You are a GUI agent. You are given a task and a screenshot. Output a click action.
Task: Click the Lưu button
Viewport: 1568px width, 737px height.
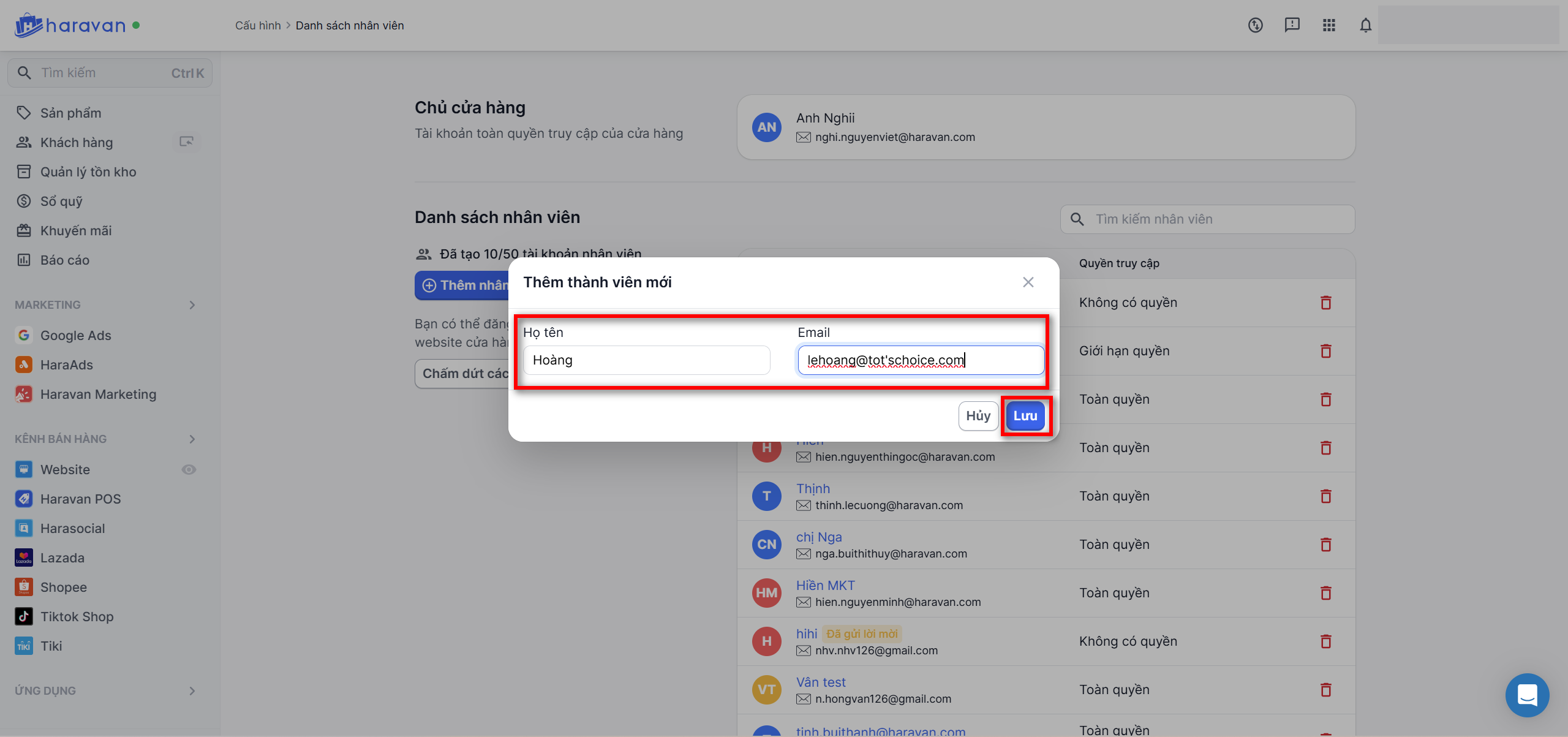(1025, 416)
